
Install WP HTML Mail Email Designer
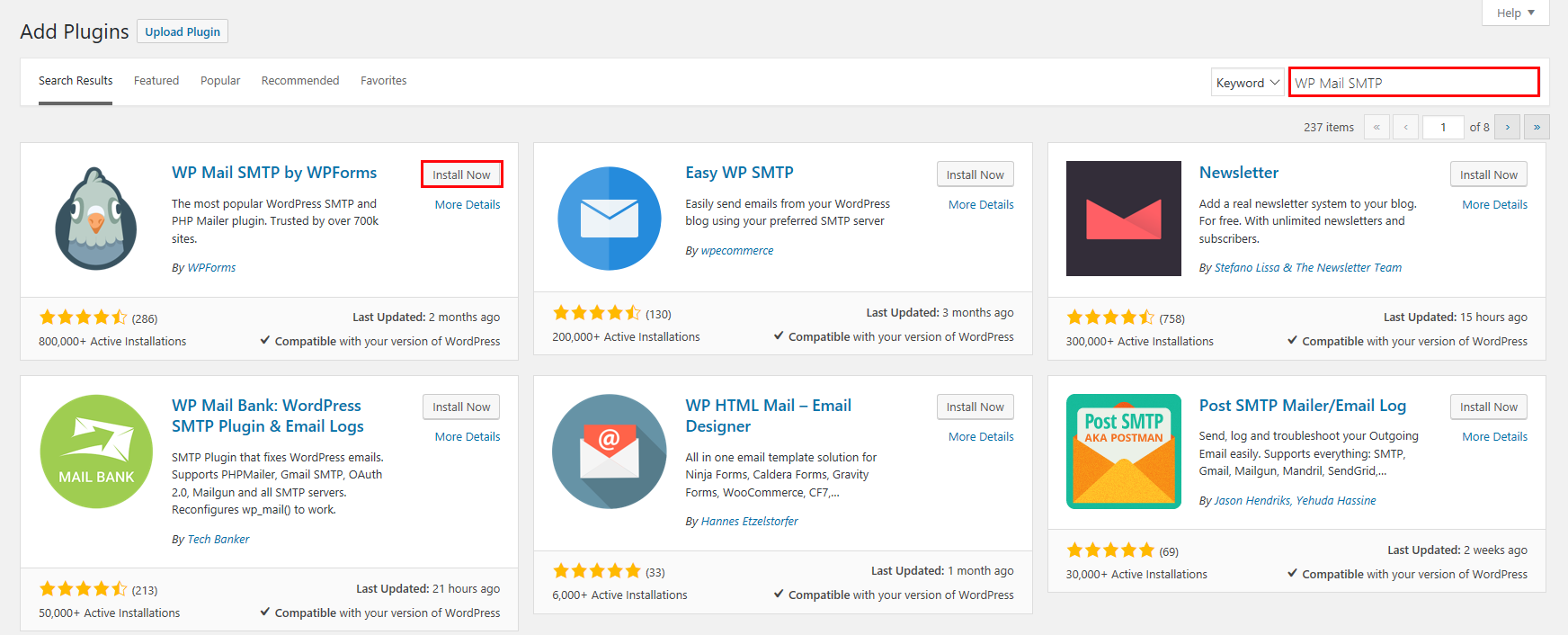(x=976, y=407)
